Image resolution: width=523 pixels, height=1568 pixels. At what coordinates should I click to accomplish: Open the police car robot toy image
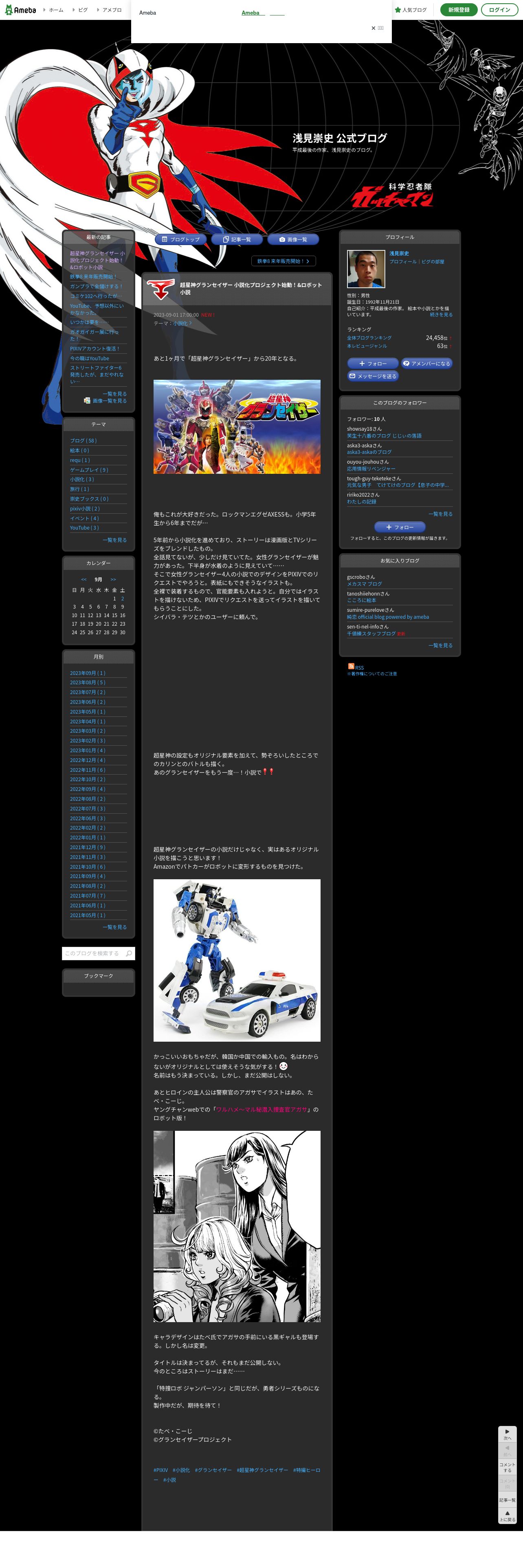pyautogui.click(x=237, y=960)
